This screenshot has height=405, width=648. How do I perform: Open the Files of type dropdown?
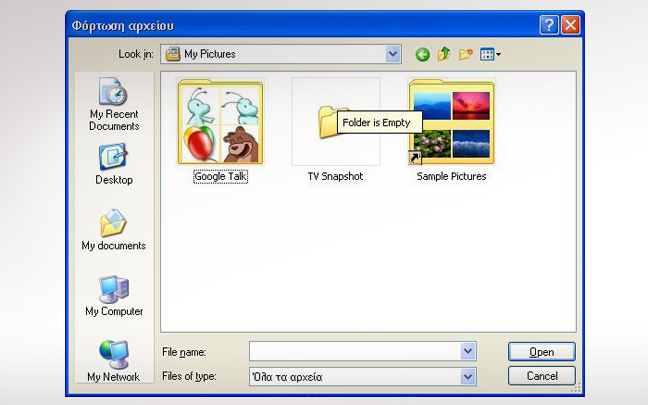(468, 376)
